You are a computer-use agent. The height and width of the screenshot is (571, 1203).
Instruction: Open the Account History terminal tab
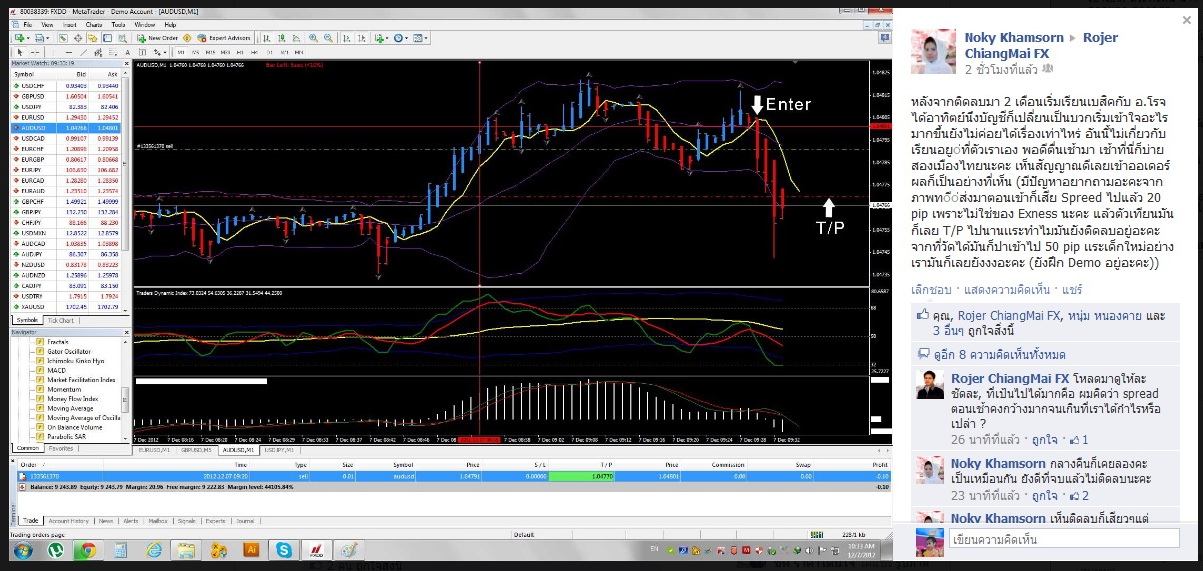67,521
